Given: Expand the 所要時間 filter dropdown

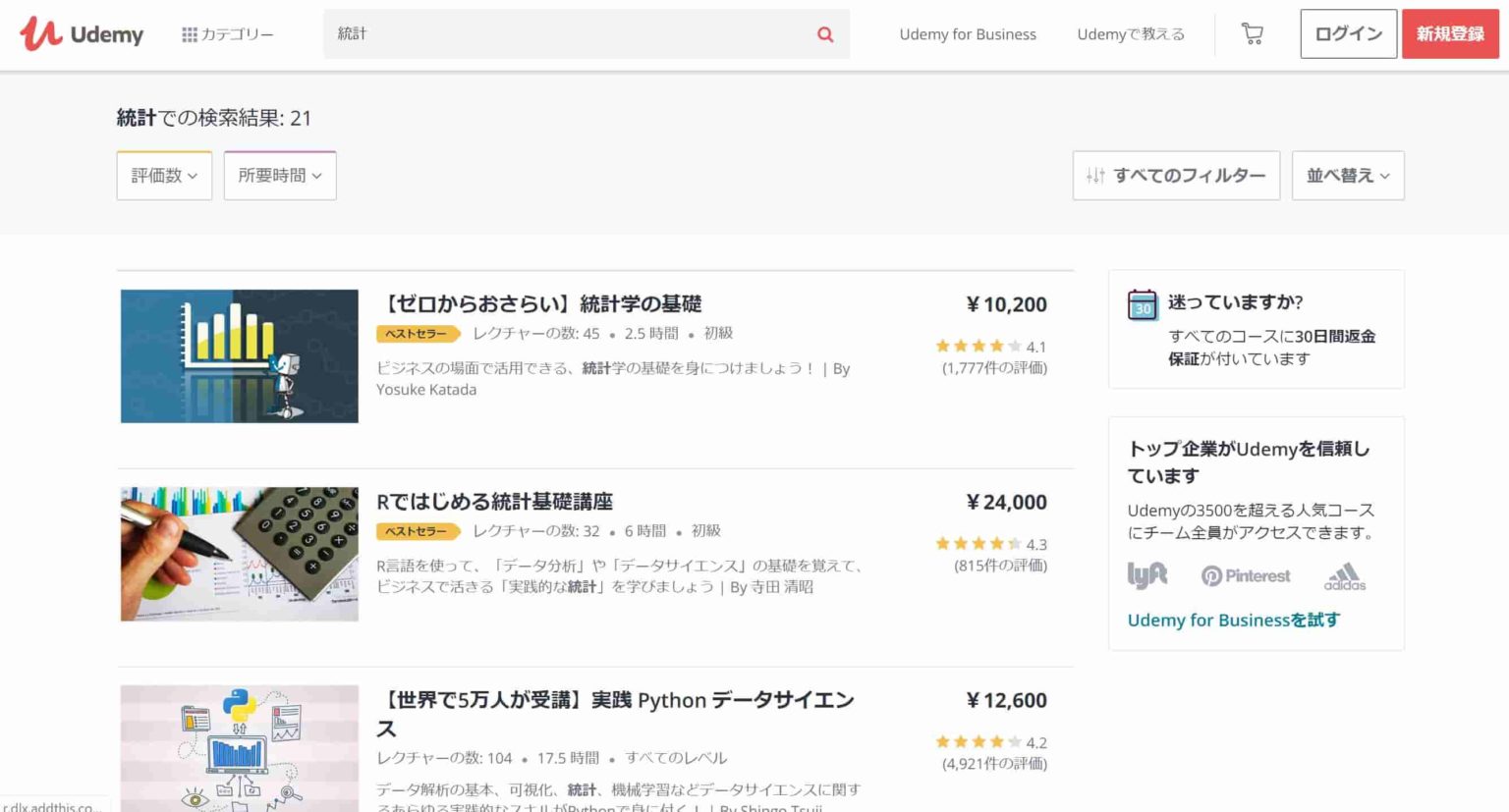Looking at the screenshot, I should [280, 176].
